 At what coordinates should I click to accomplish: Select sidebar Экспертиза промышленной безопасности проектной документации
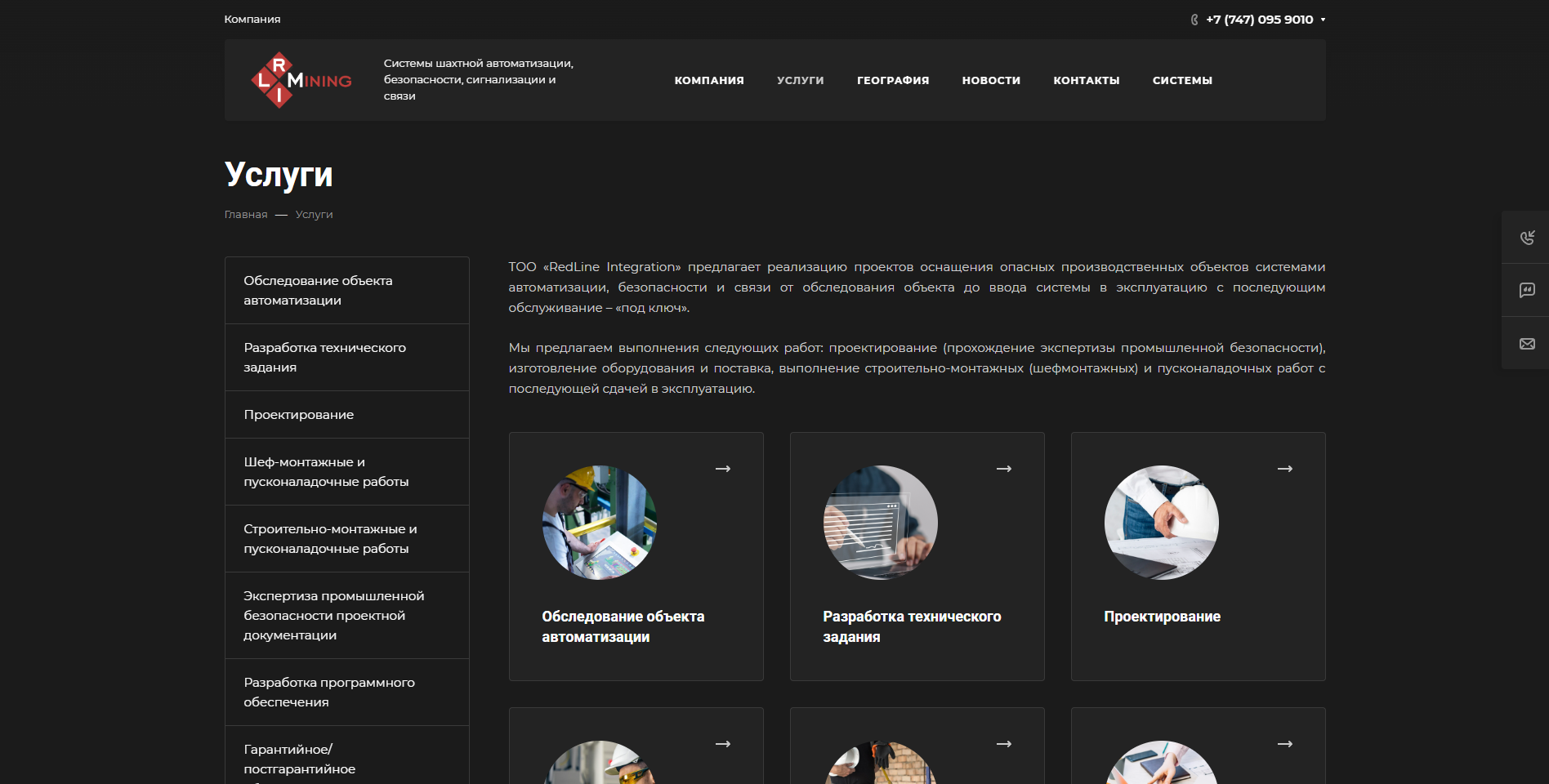pos(347,616)
